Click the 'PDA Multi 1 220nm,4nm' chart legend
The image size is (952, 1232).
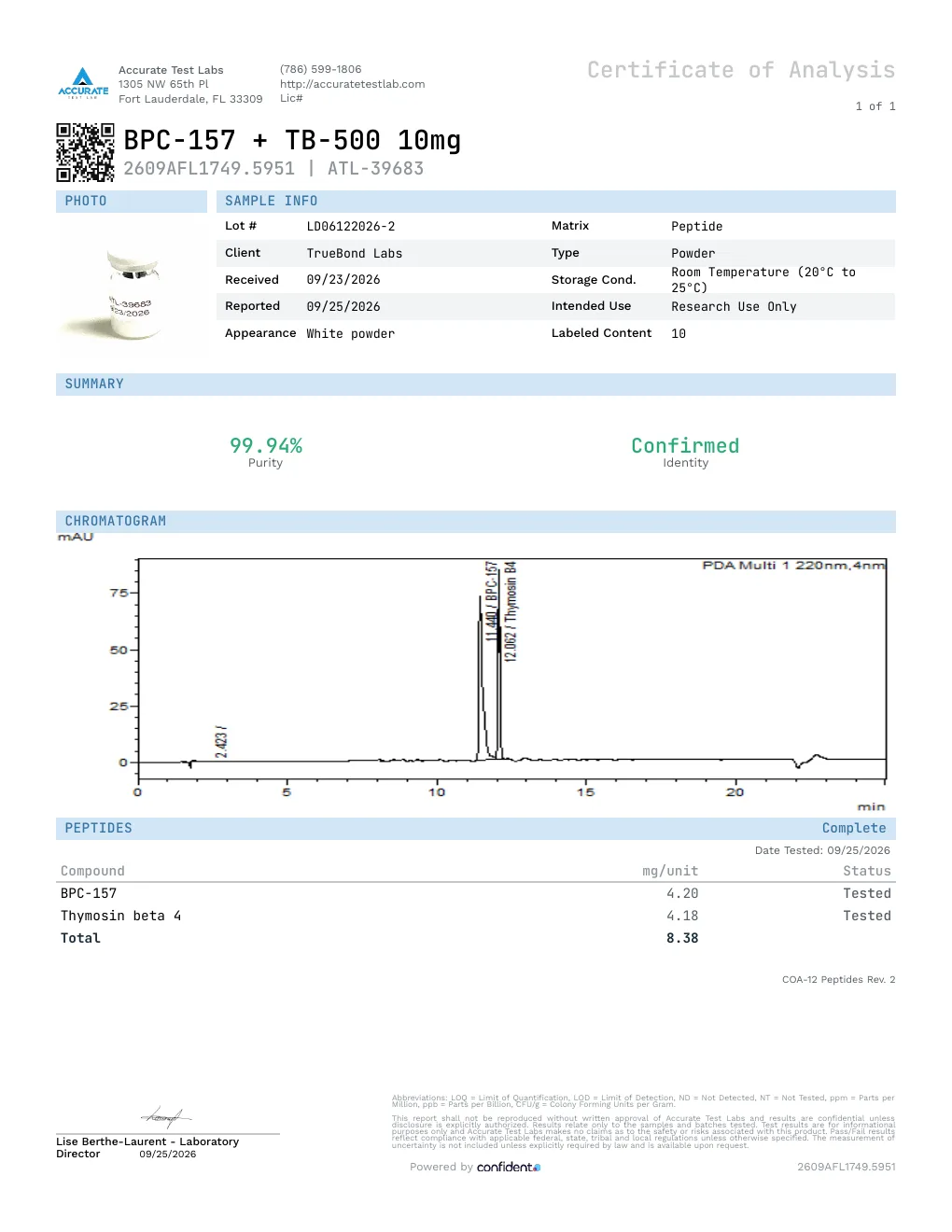[793, 566]
